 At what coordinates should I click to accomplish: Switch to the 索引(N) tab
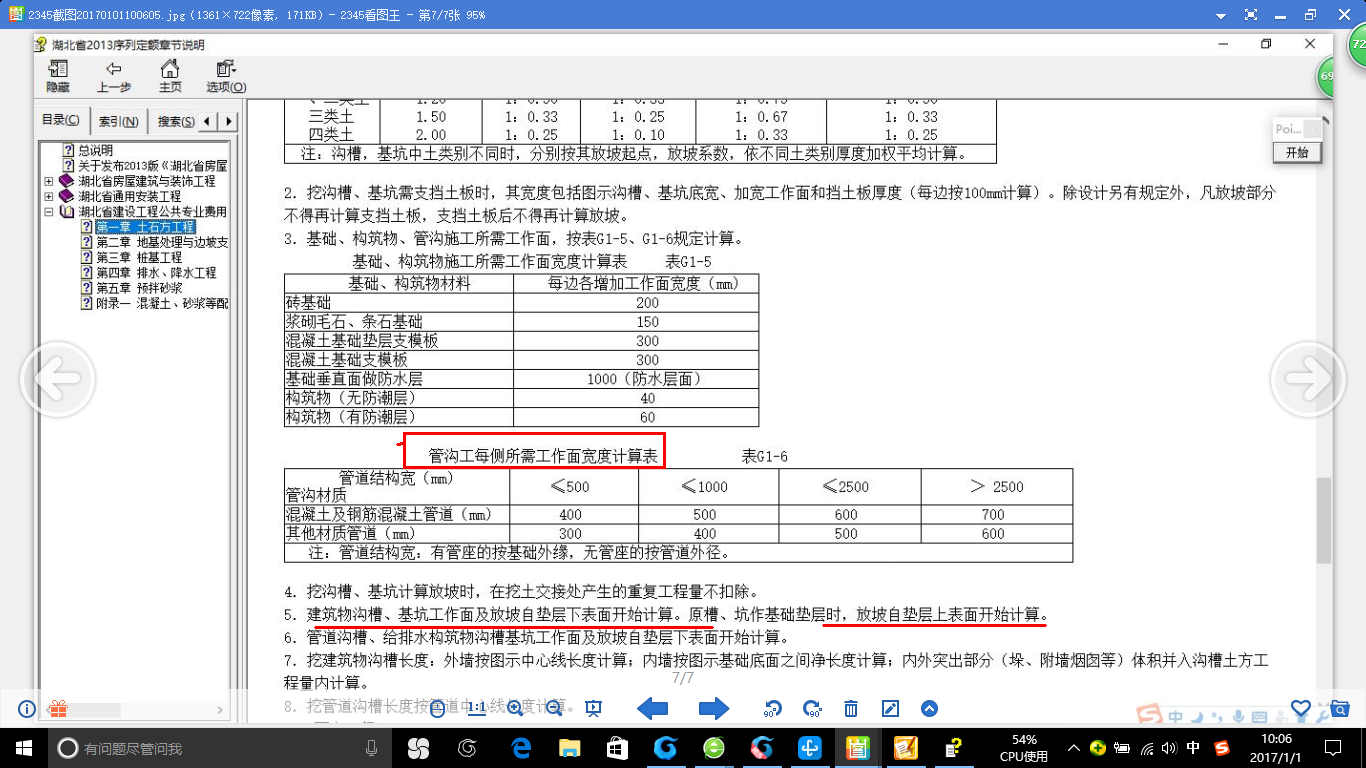tap(118, 122)
